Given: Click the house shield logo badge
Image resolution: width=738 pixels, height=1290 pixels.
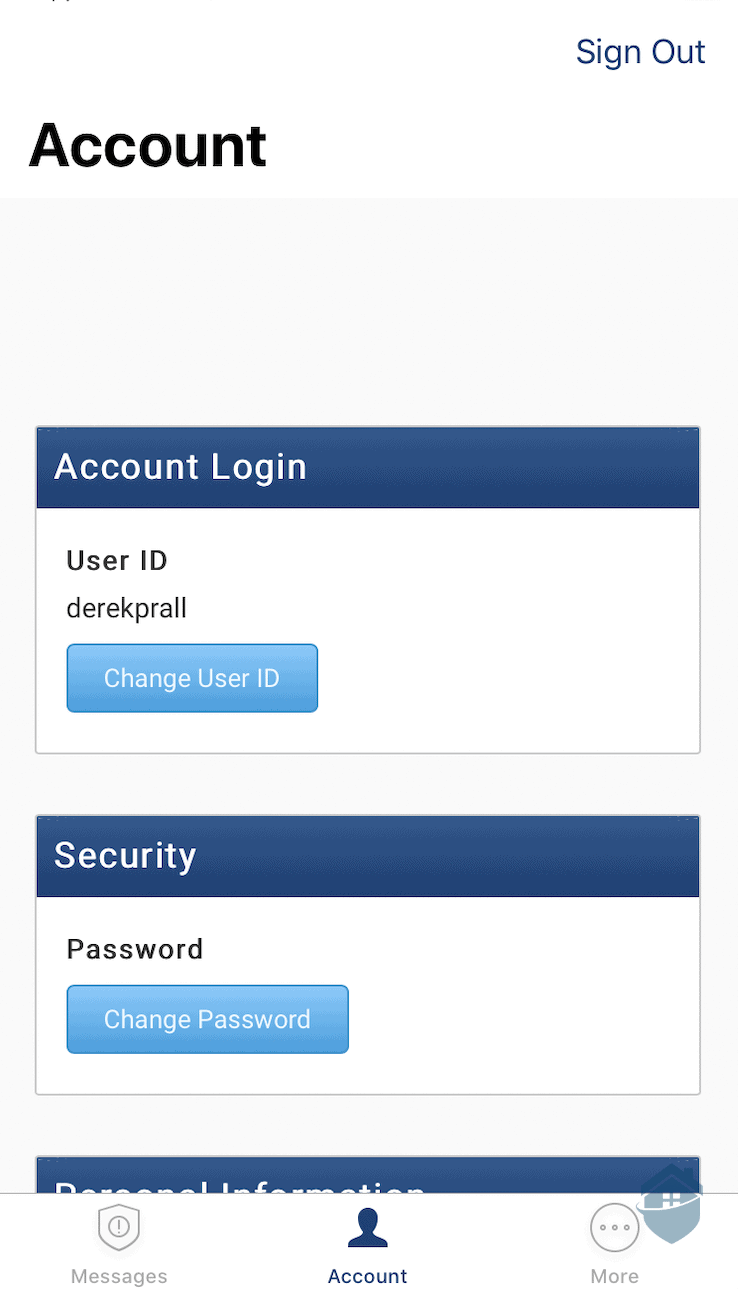Looking at the screenshot, I should (x=671, y=1203).
